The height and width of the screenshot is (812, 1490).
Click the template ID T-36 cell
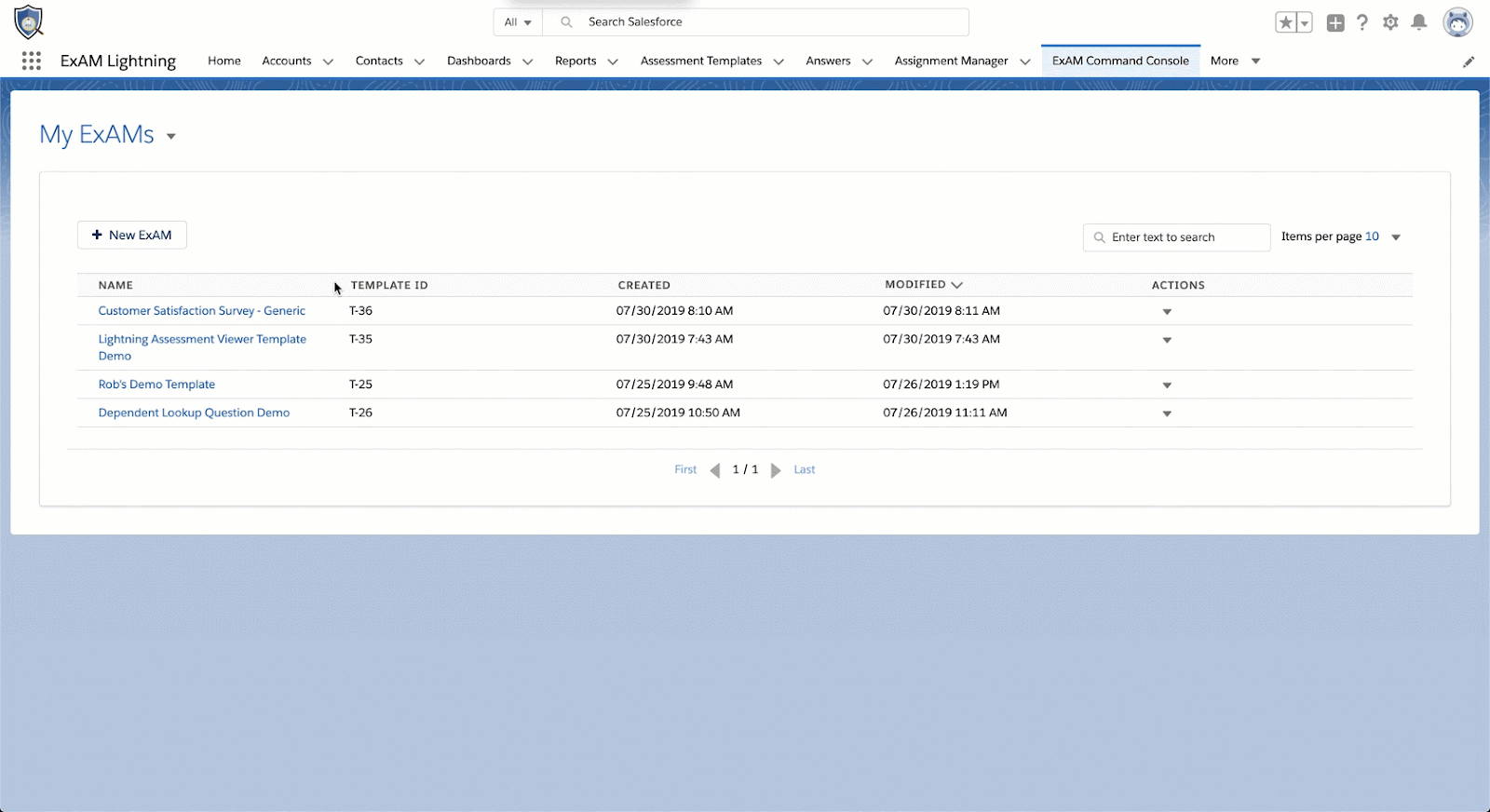pos(360,311)
